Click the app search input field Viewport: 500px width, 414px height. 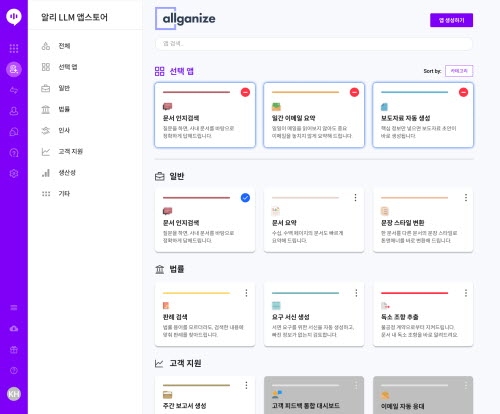(x=314, y=44)
